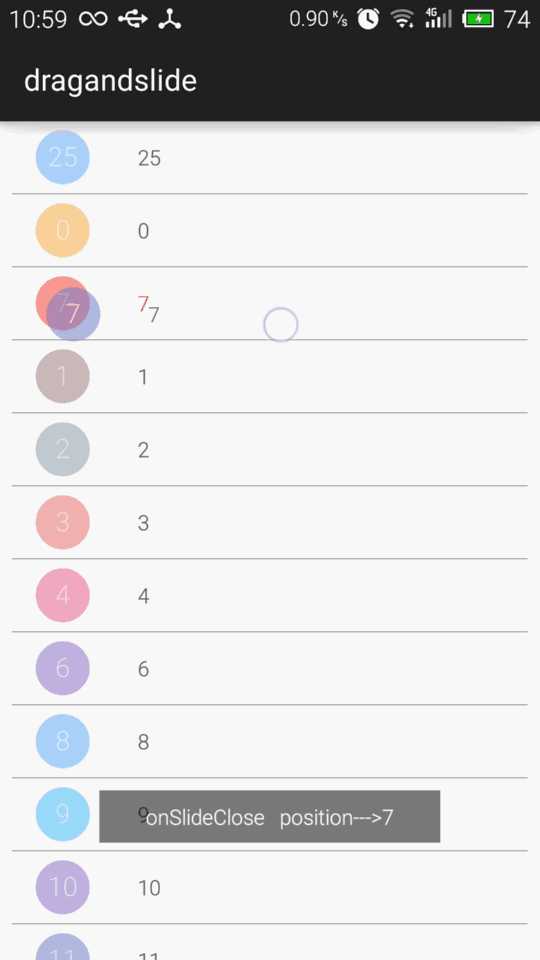Image resolution: width=540 pixels, height=960 pixels.
Task: Click the pink circle avatar labeled 4
Action: coord(62,595)
